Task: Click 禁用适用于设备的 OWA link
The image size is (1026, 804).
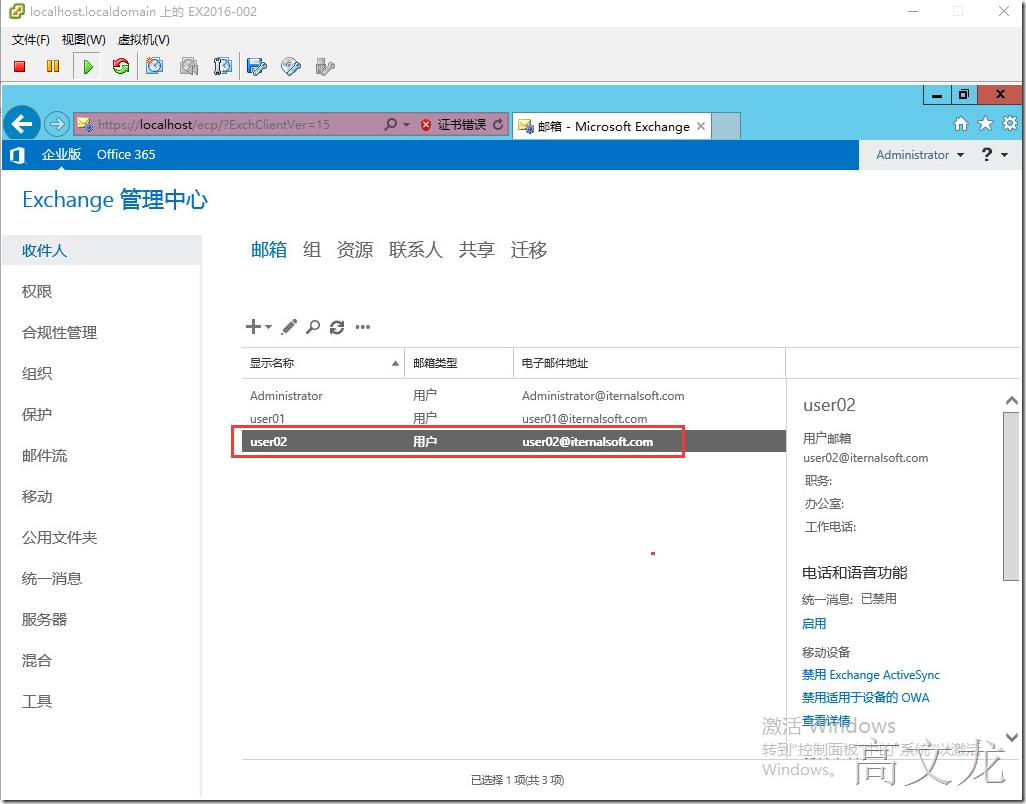Action: [x=866, y=697]
